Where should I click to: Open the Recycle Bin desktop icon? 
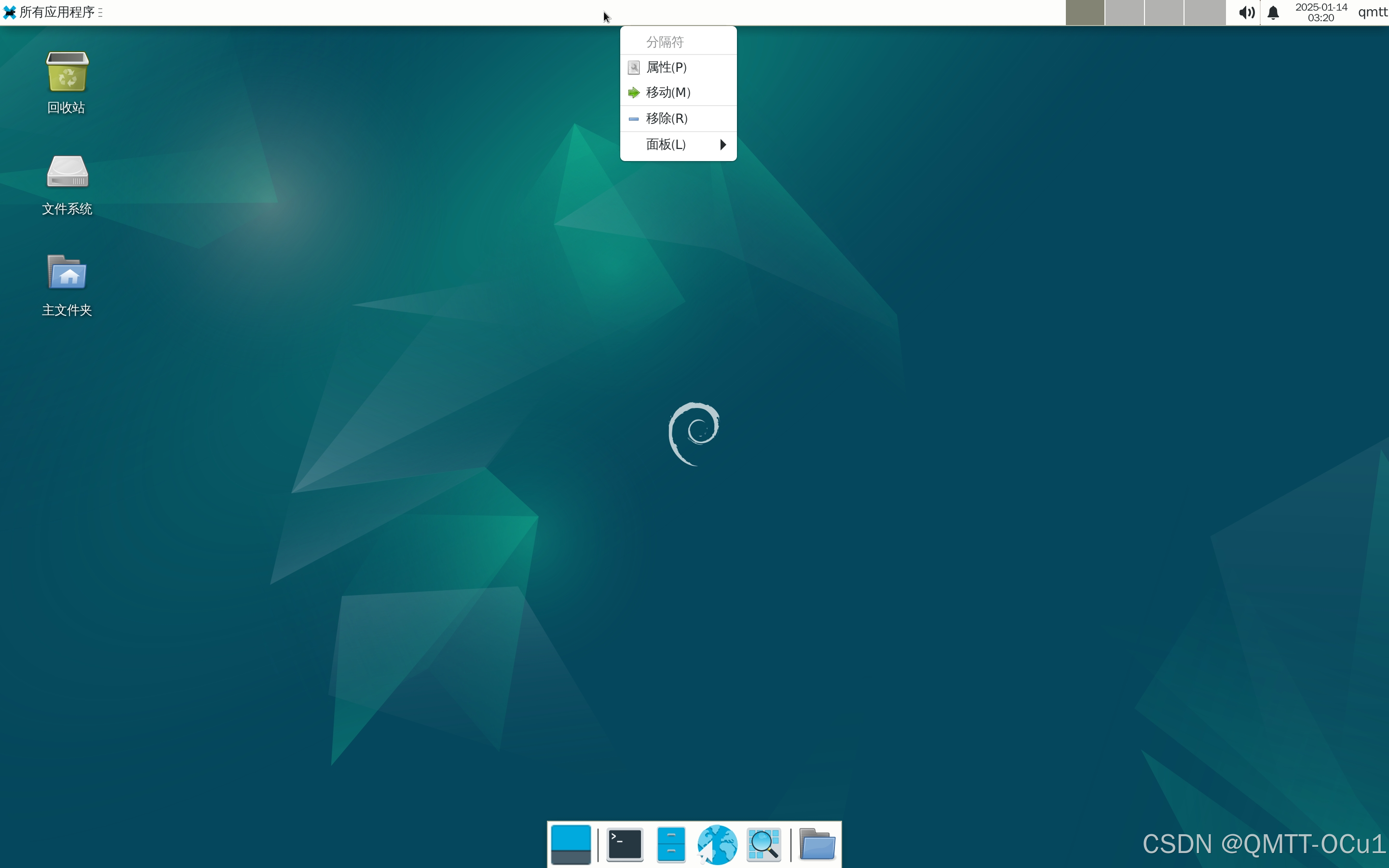(x=67, y=73)
